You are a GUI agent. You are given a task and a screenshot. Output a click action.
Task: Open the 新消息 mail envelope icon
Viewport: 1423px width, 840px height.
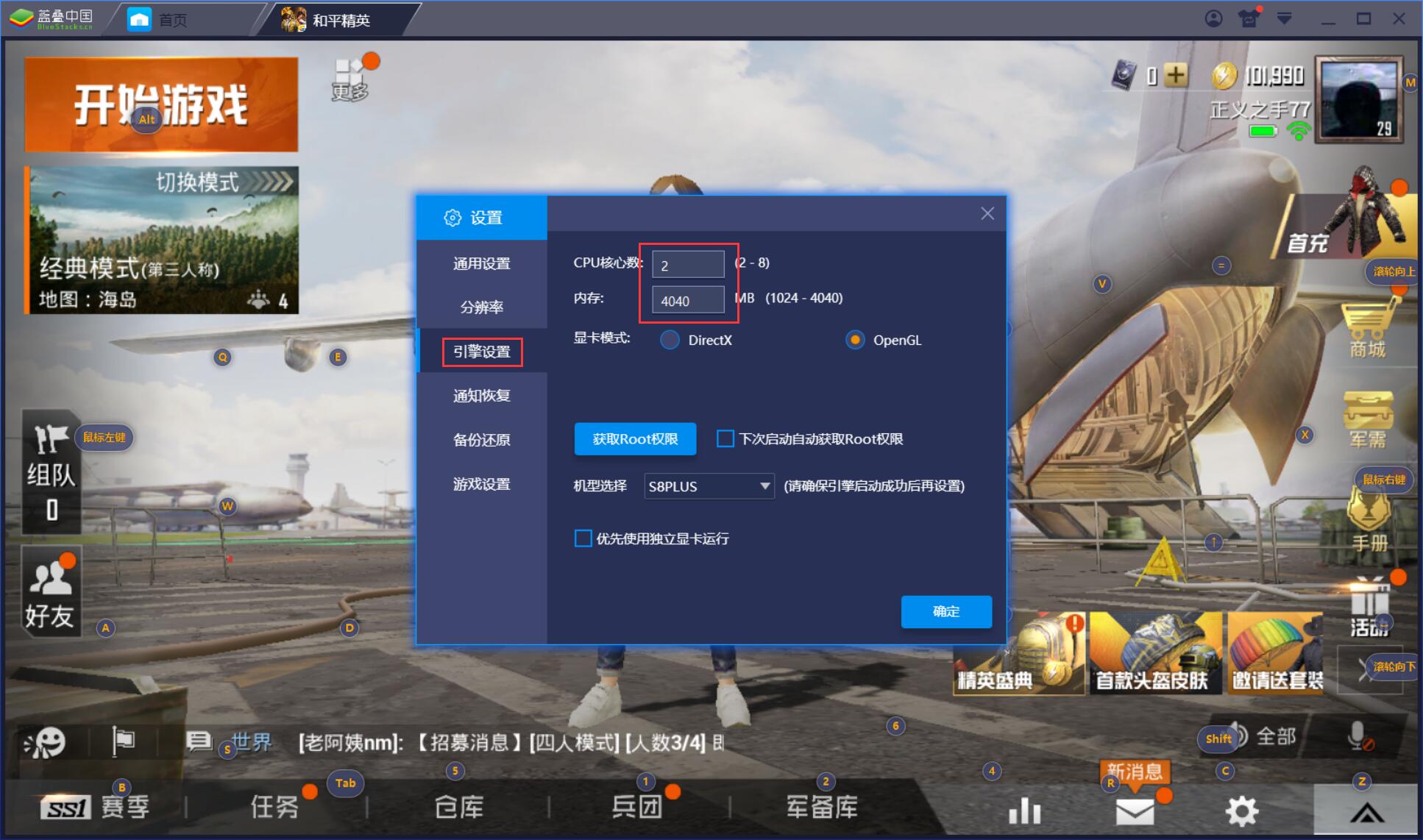(1135, 811)
